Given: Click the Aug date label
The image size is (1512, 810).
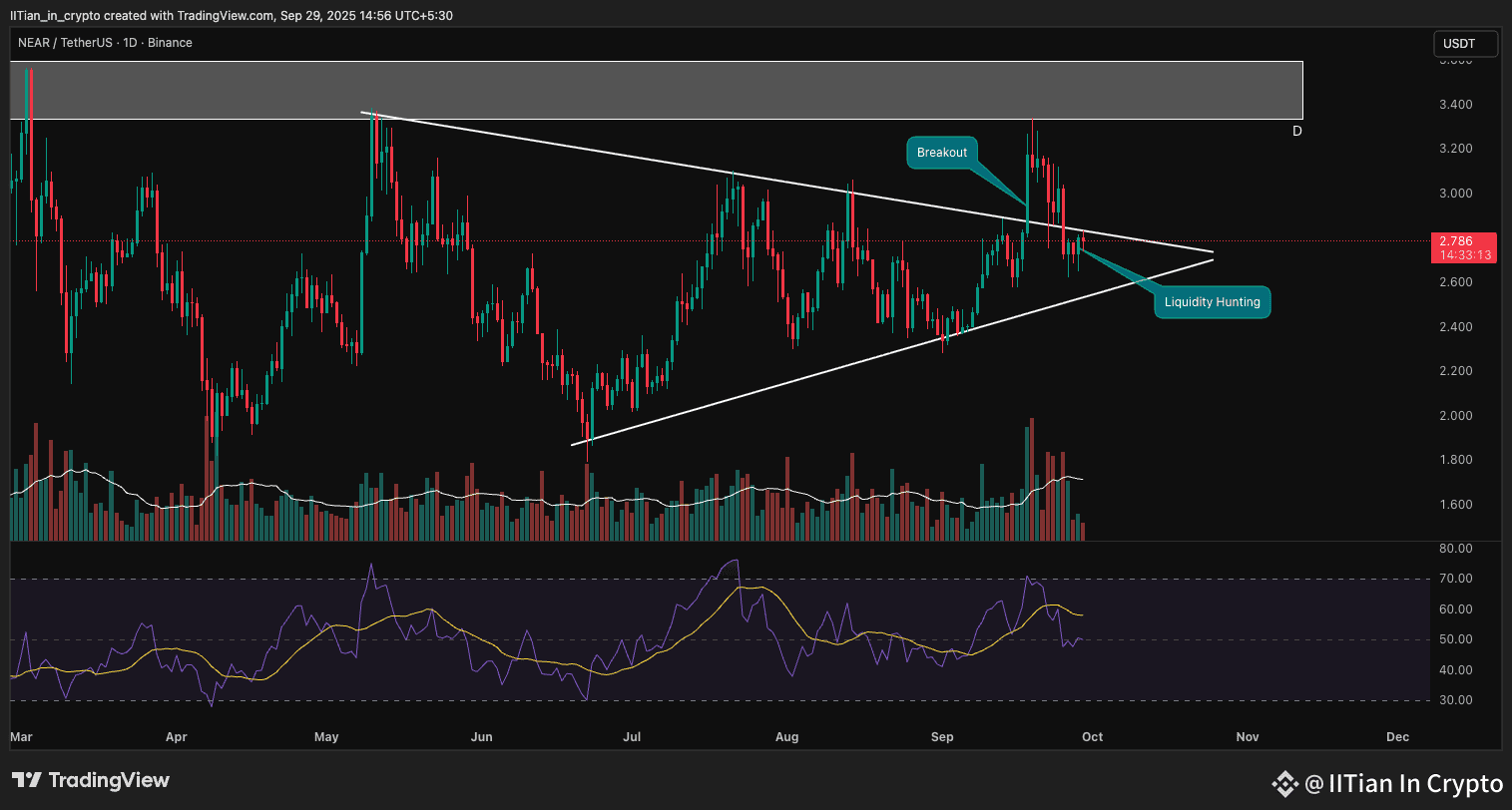Looking at the screenshot, I should point(786,737).
